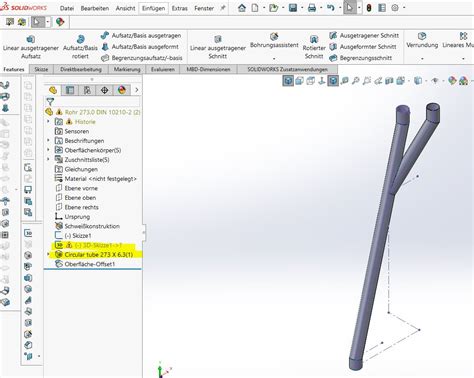The image size is (474, 378).
Task: Switch to SOLIDWORKS Zusatzanwendungen tab
Action: [287, 69]
